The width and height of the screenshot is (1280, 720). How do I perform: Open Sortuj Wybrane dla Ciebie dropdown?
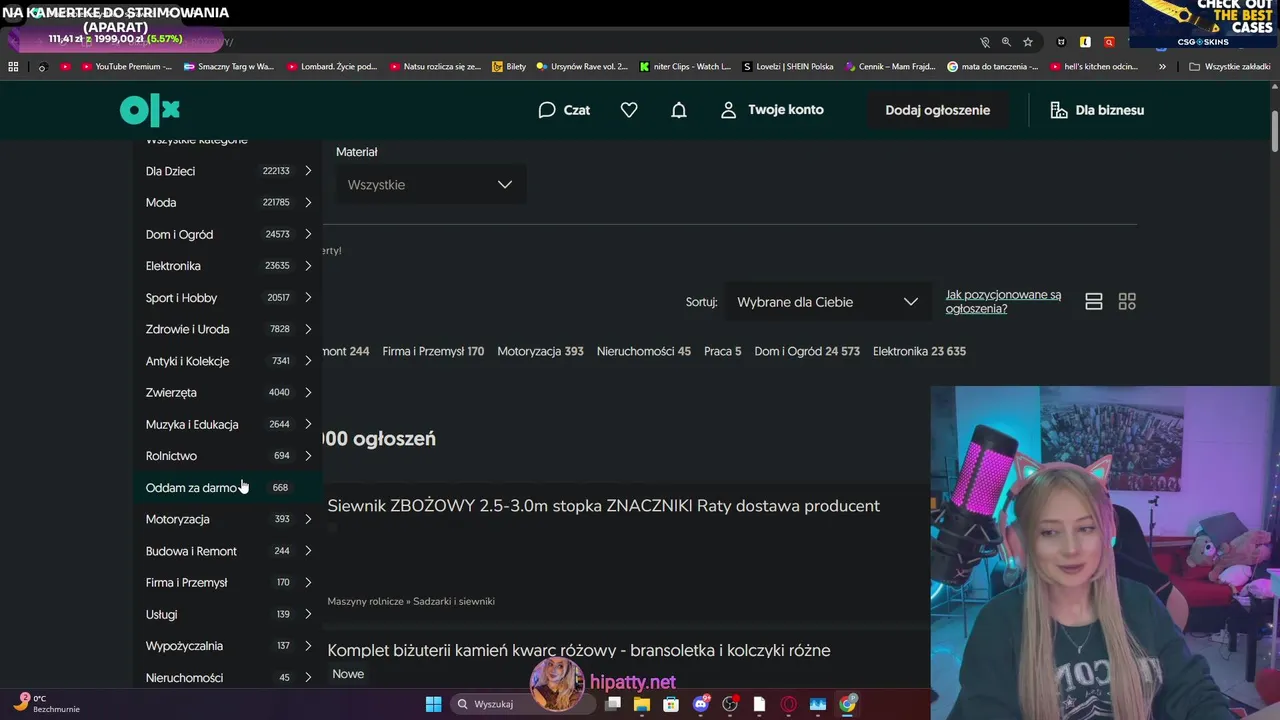click(x=827, y=302)
